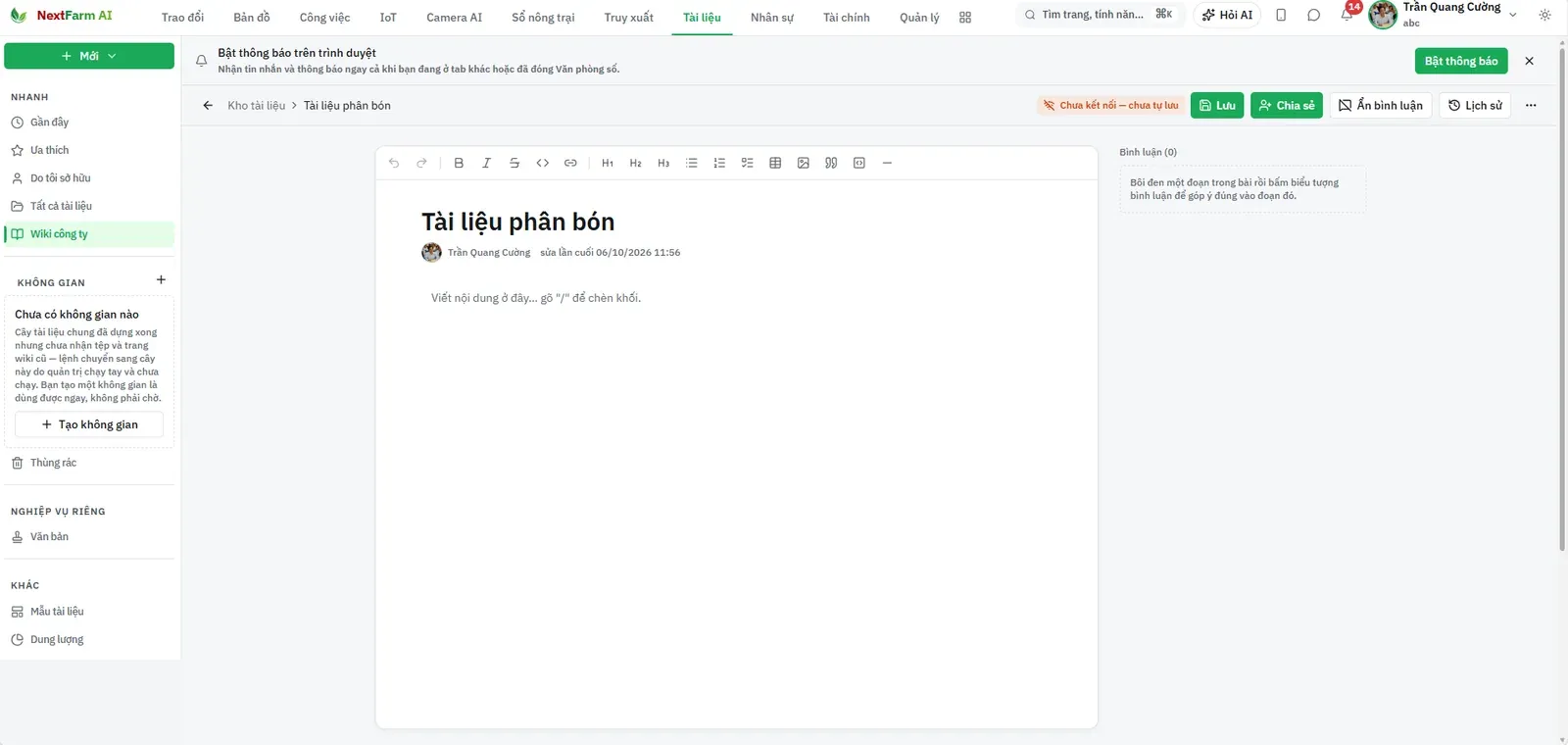This screenshot has width=1568, height=745.
Task: Undo the last edit
Action: click(x=394, y=163)
